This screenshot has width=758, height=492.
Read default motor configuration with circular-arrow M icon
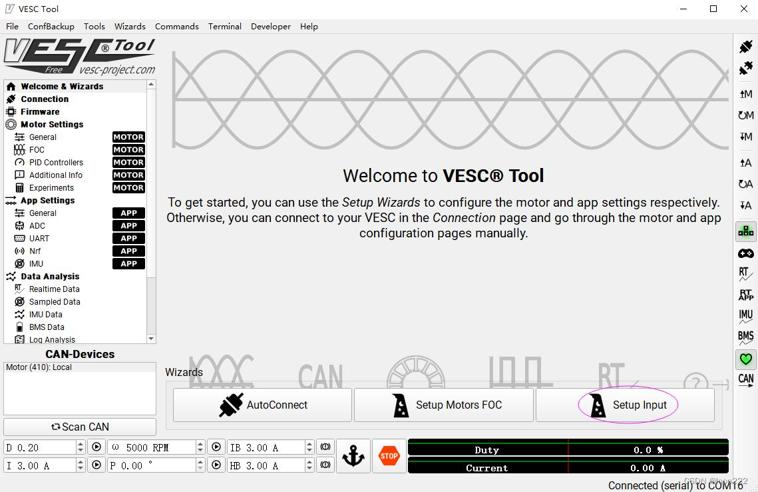click(745, 115)
